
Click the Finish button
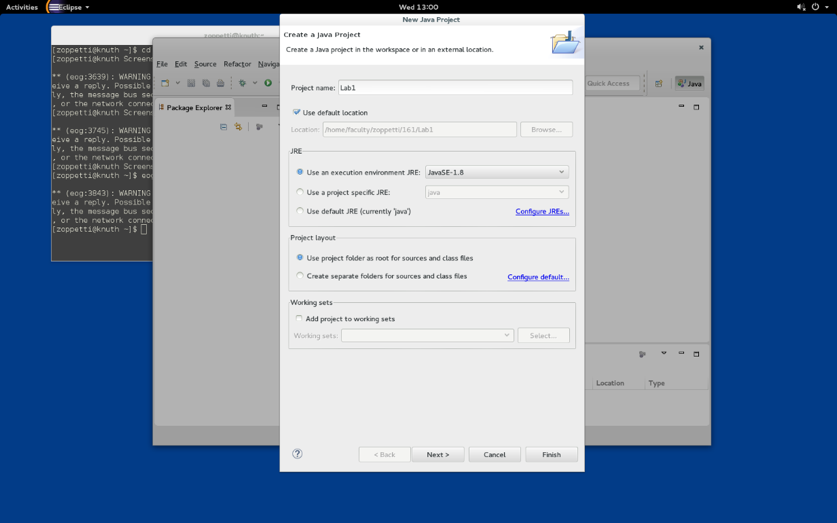[x=551, y=454]
